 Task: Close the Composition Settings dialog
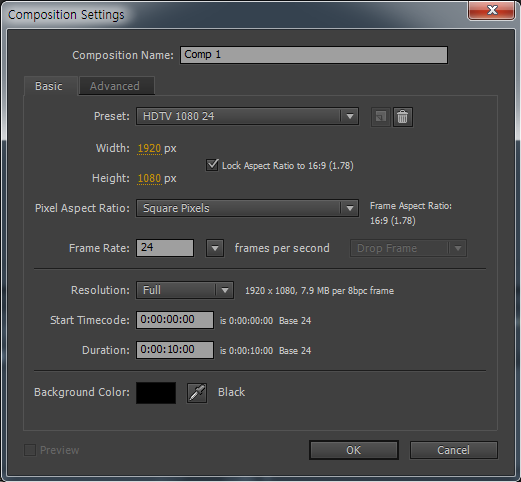[491, 10]
